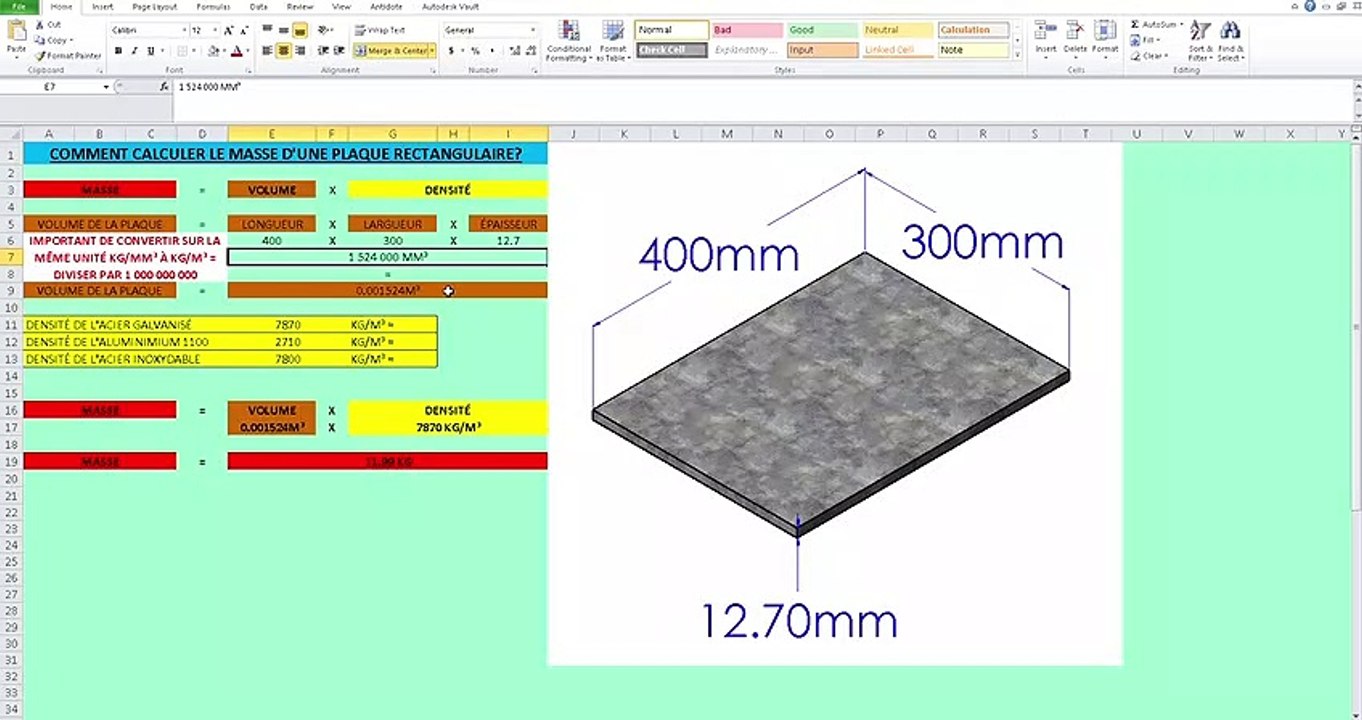Apply the Neutral style swatch

pos(897,30)
